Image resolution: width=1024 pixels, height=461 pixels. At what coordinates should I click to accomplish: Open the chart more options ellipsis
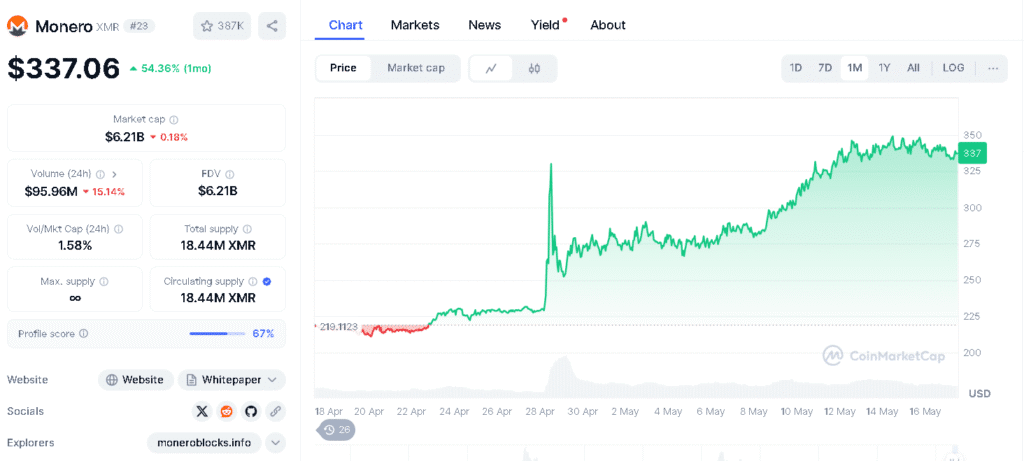993,68
